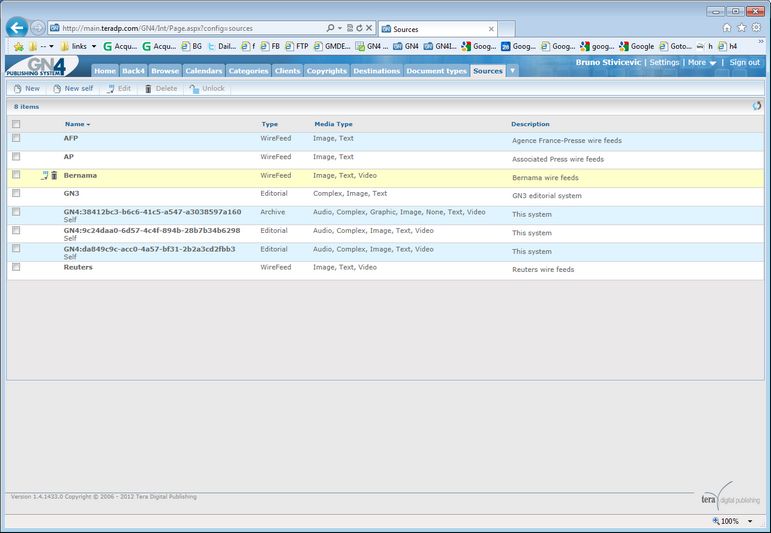This screenshot has width=771, height=533.
Task: Sort by the Name column header
Action: coord(77,124)
